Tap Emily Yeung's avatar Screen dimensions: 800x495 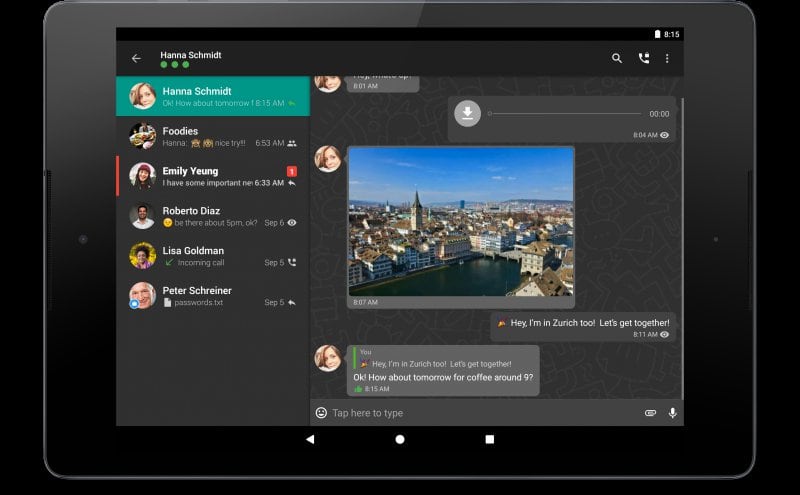[142, 176]
